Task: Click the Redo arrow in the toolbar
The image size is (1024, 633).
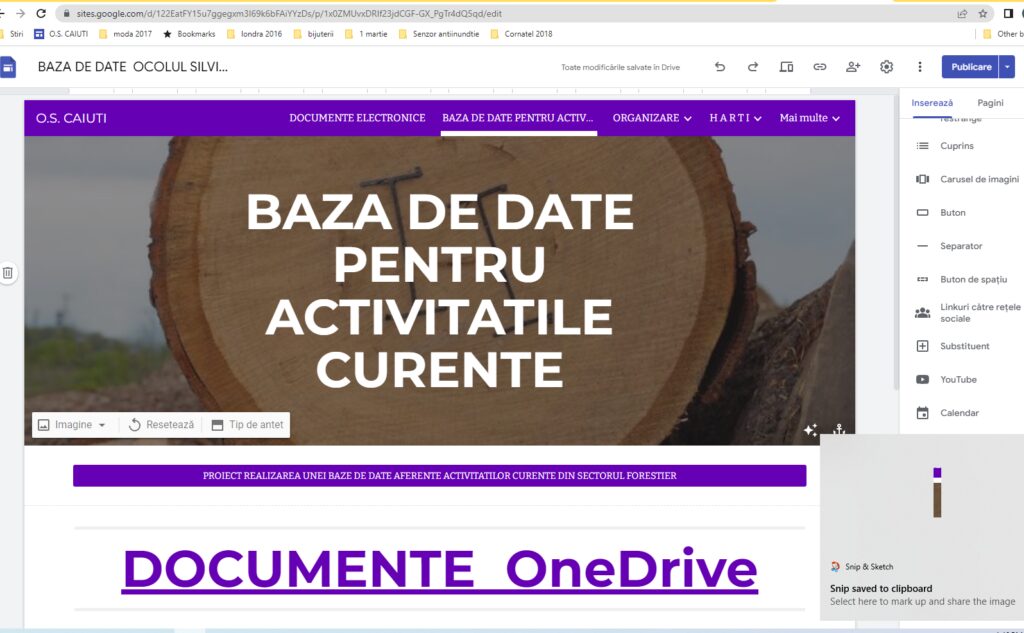Action: (753, 67)
